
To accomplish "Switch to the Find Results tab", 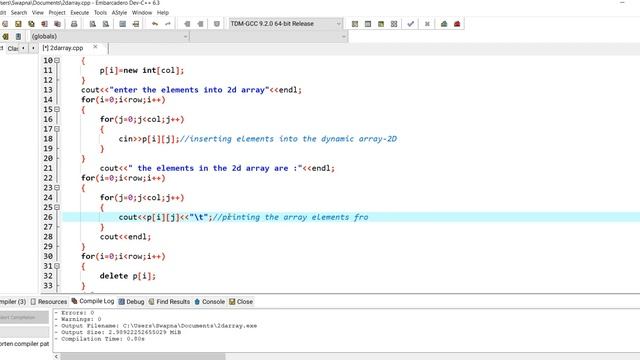I will click(169, 302).
